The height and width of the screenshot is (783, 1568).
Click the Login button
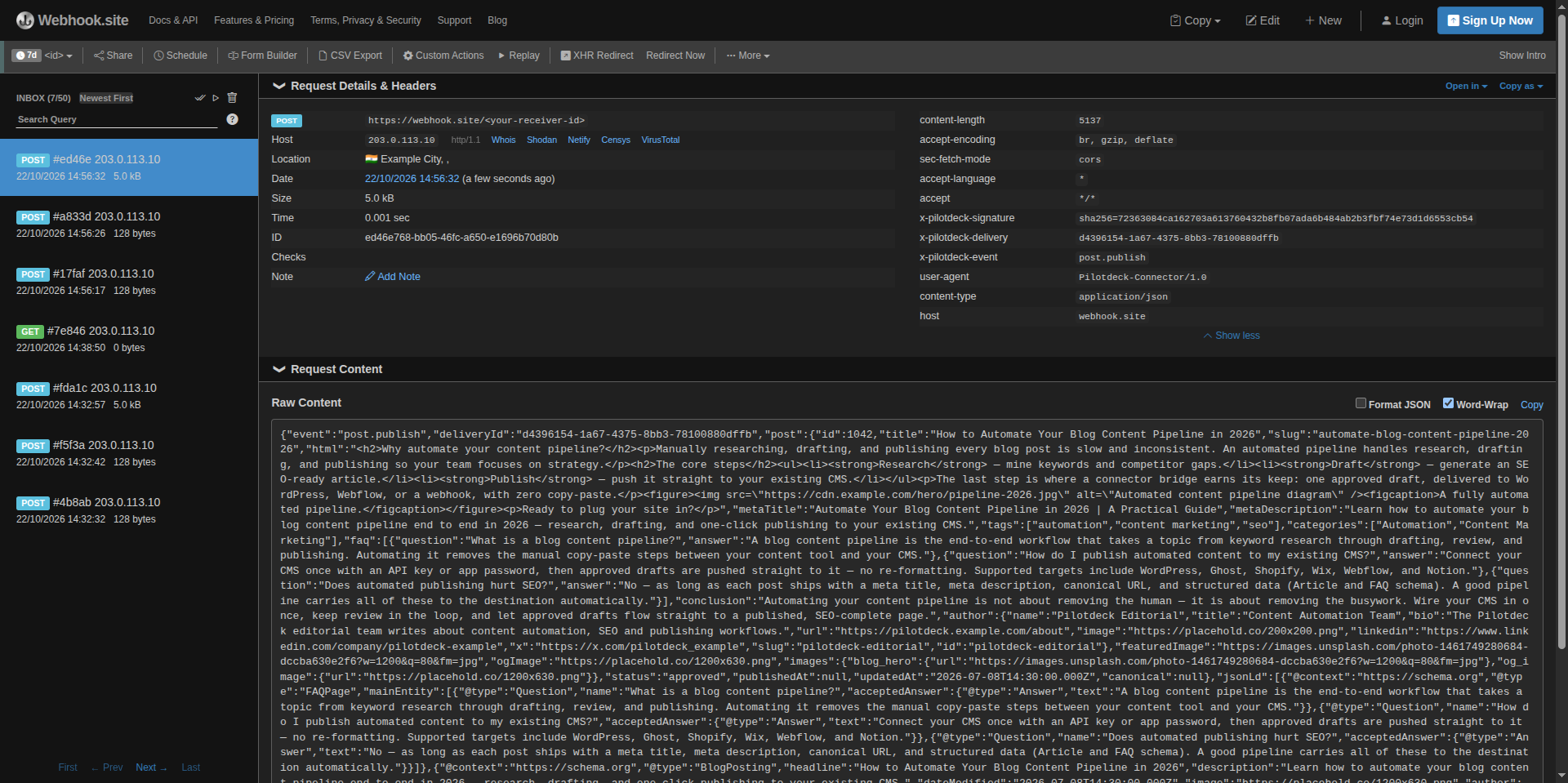pyautogui.click(x=1401, y=20)
